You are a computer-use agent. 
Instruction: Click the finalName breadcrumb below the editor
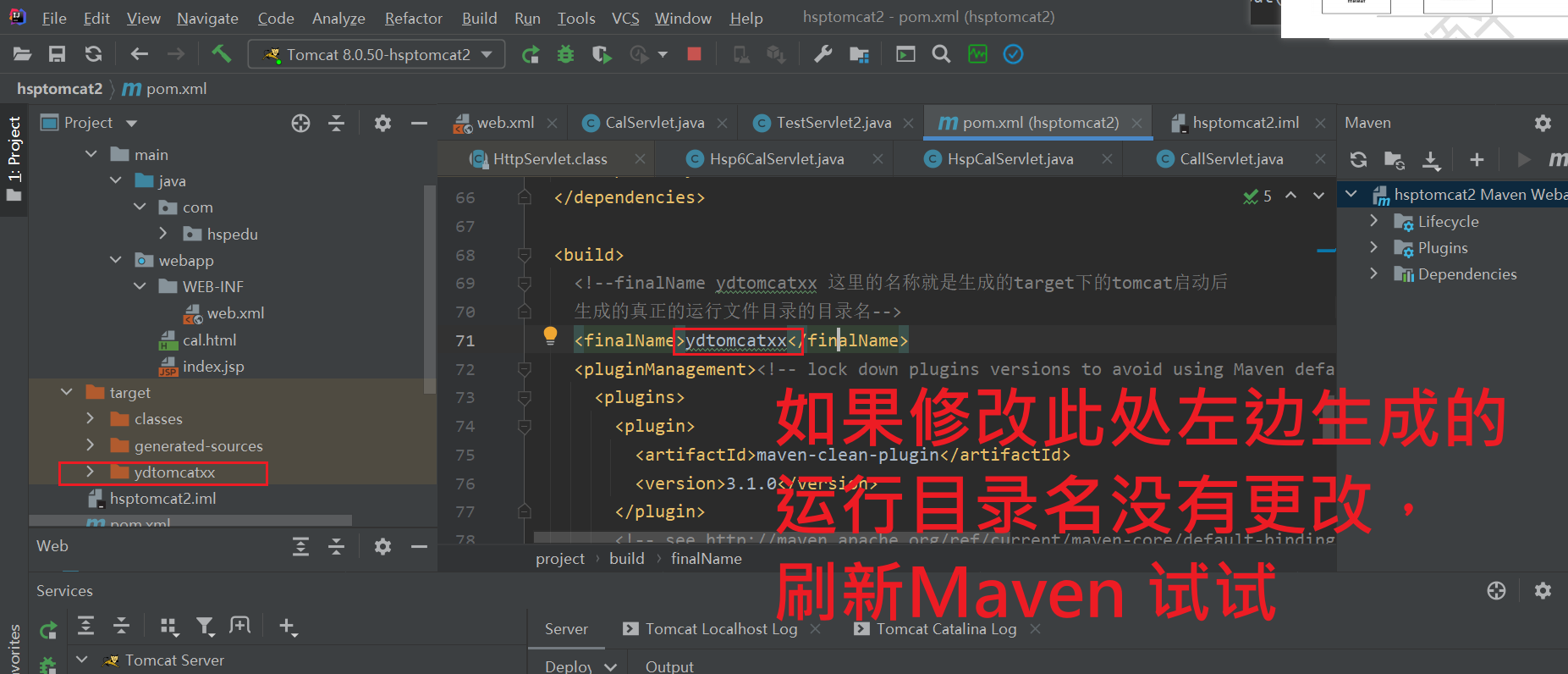[707, 559]
